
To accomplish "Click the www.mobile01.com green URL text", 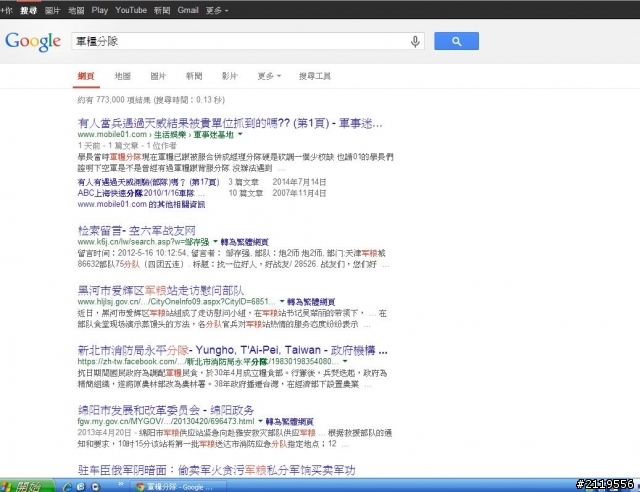I will pyautogui.click(x=112, y=134).
